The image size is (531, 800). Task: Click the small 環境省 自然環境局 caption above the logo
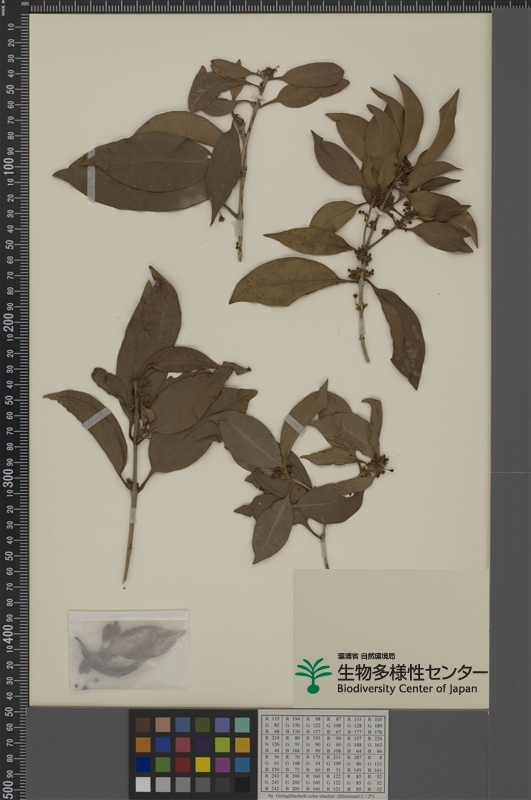point(366,657)
